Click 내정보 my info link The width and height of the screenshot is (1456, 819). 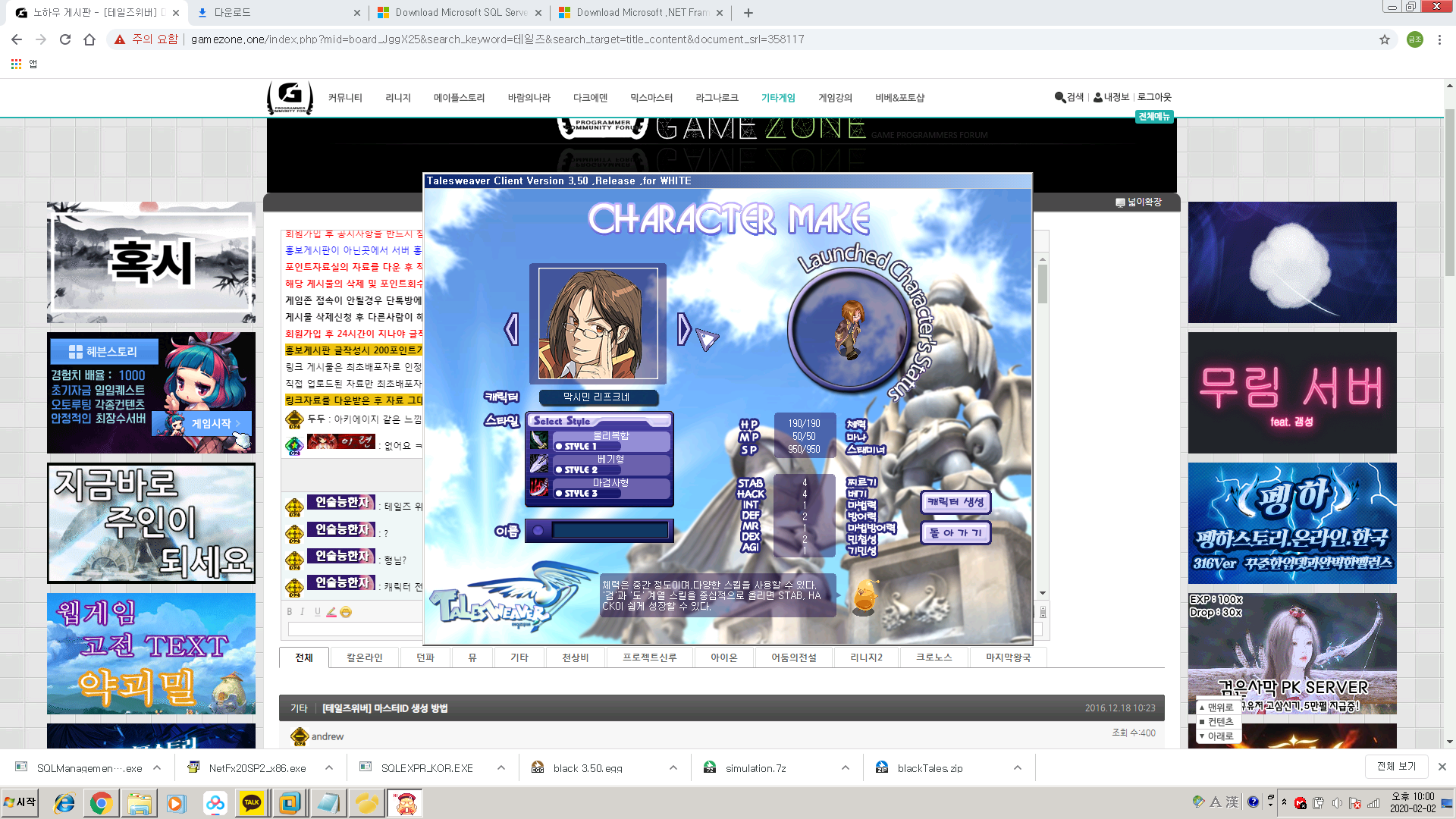[1111, 97]
